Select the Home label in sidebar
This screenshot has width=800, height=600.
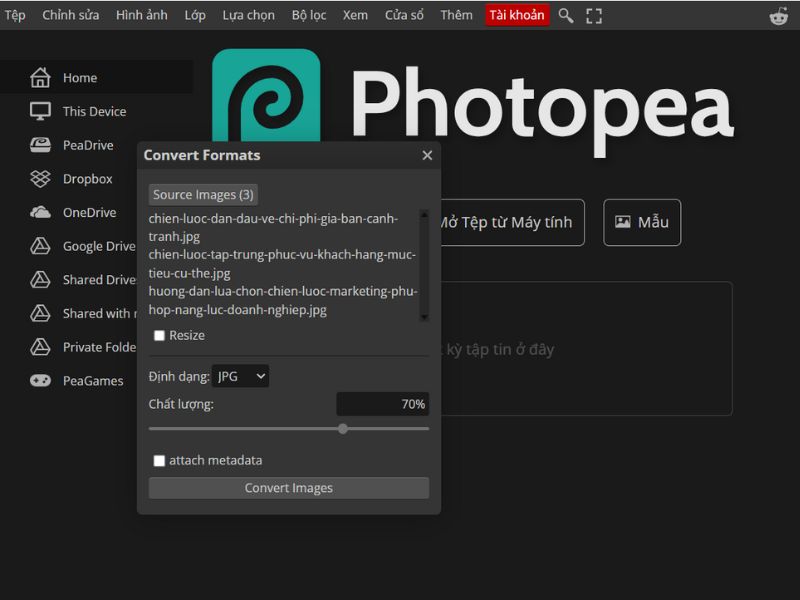click(80, 78)
